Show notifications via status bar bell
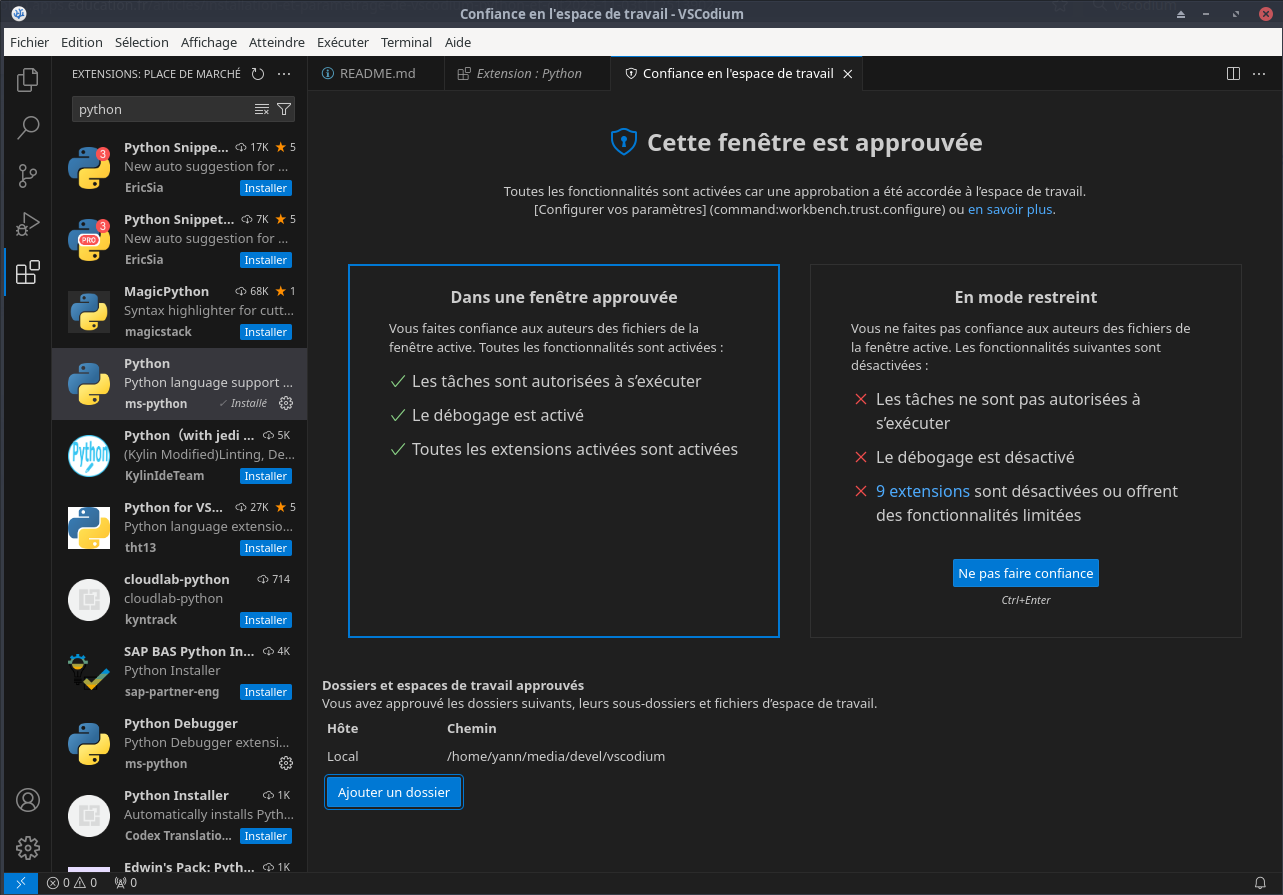 click(1260, 883)
